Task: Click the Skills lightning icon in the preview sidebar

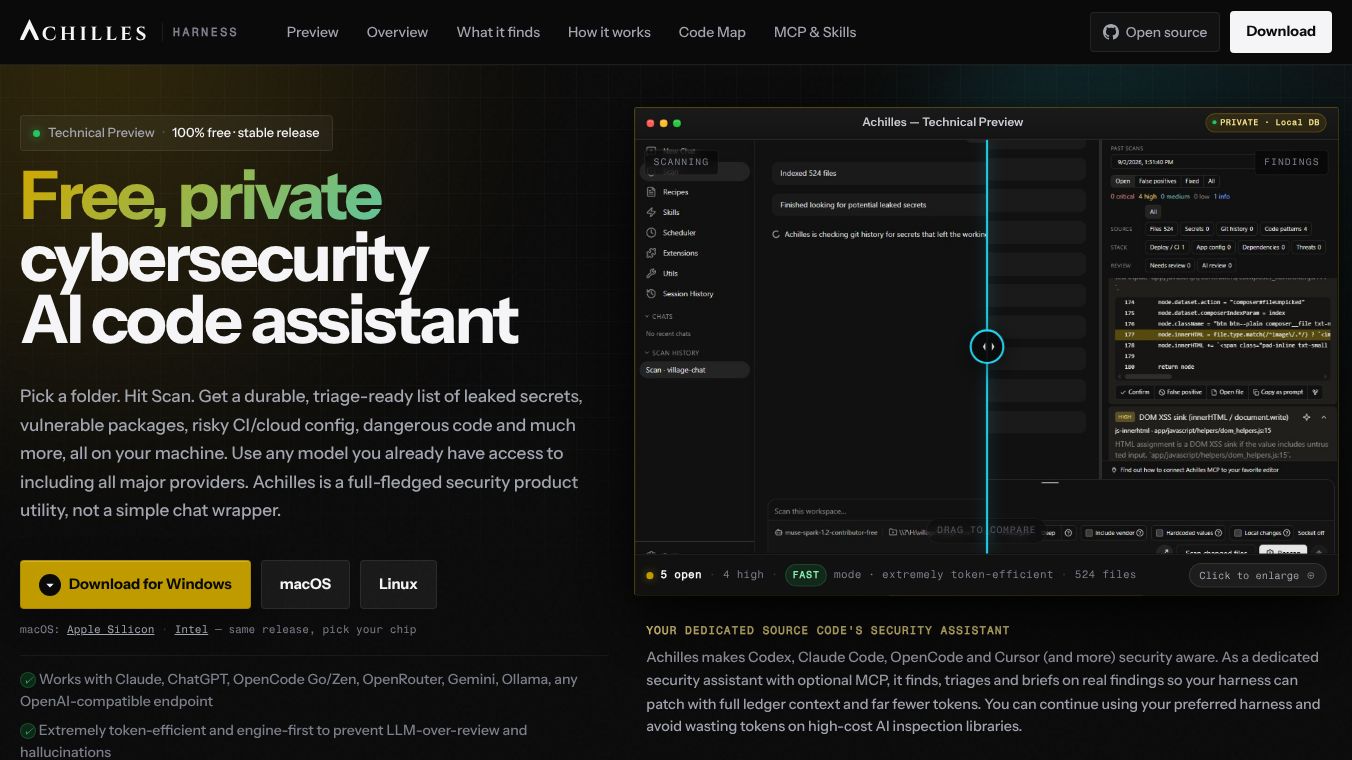Action: coord(652,212)
